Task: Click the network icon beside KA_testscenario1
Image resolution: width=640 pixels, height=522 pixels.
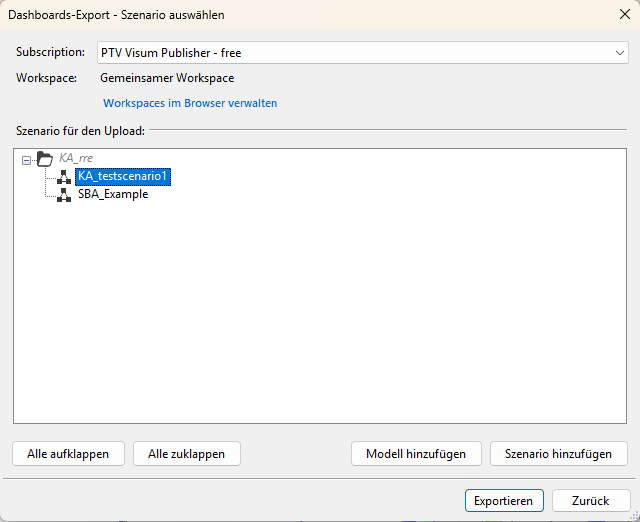Action: [64, 177]
